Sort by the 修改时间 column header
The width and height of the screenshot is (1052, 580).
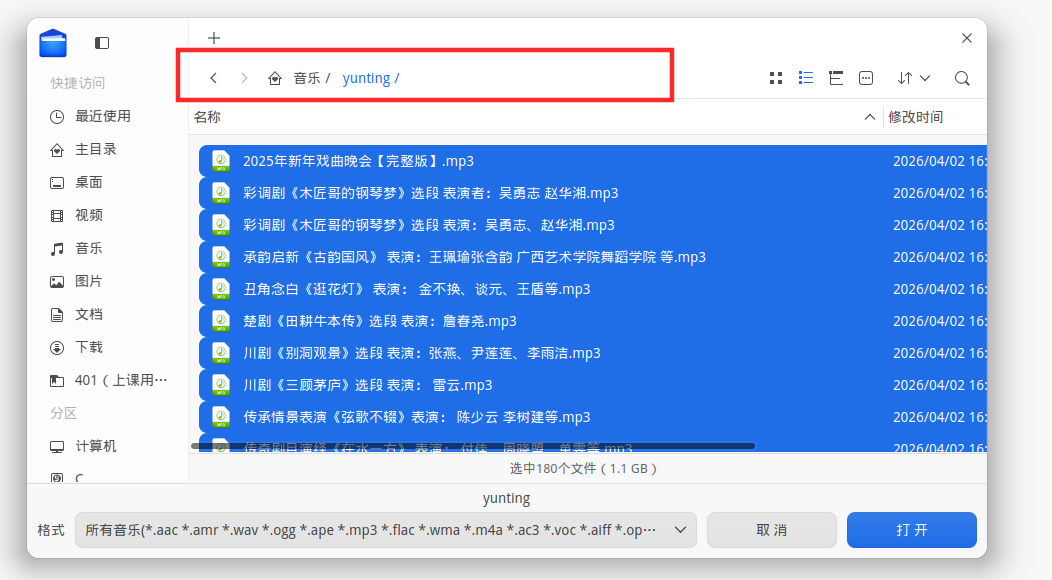(x=916, y=117)
